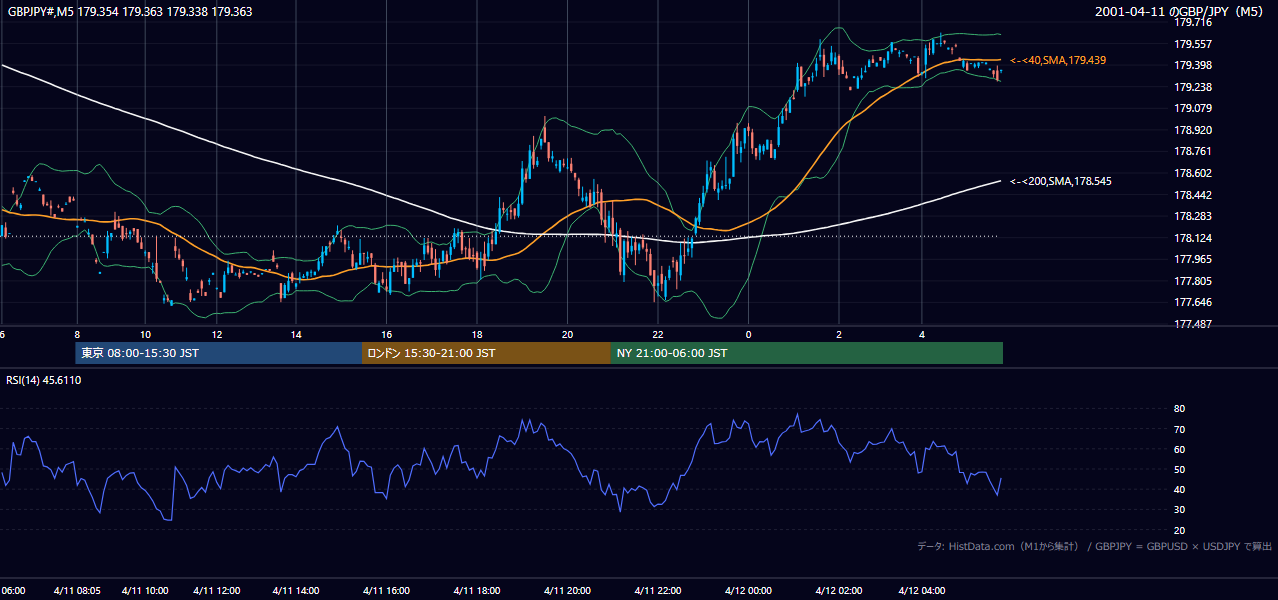Click hour label 22 under price chart
The height and width of the screenshot is (600, 1278).
(x=658, y=335)
